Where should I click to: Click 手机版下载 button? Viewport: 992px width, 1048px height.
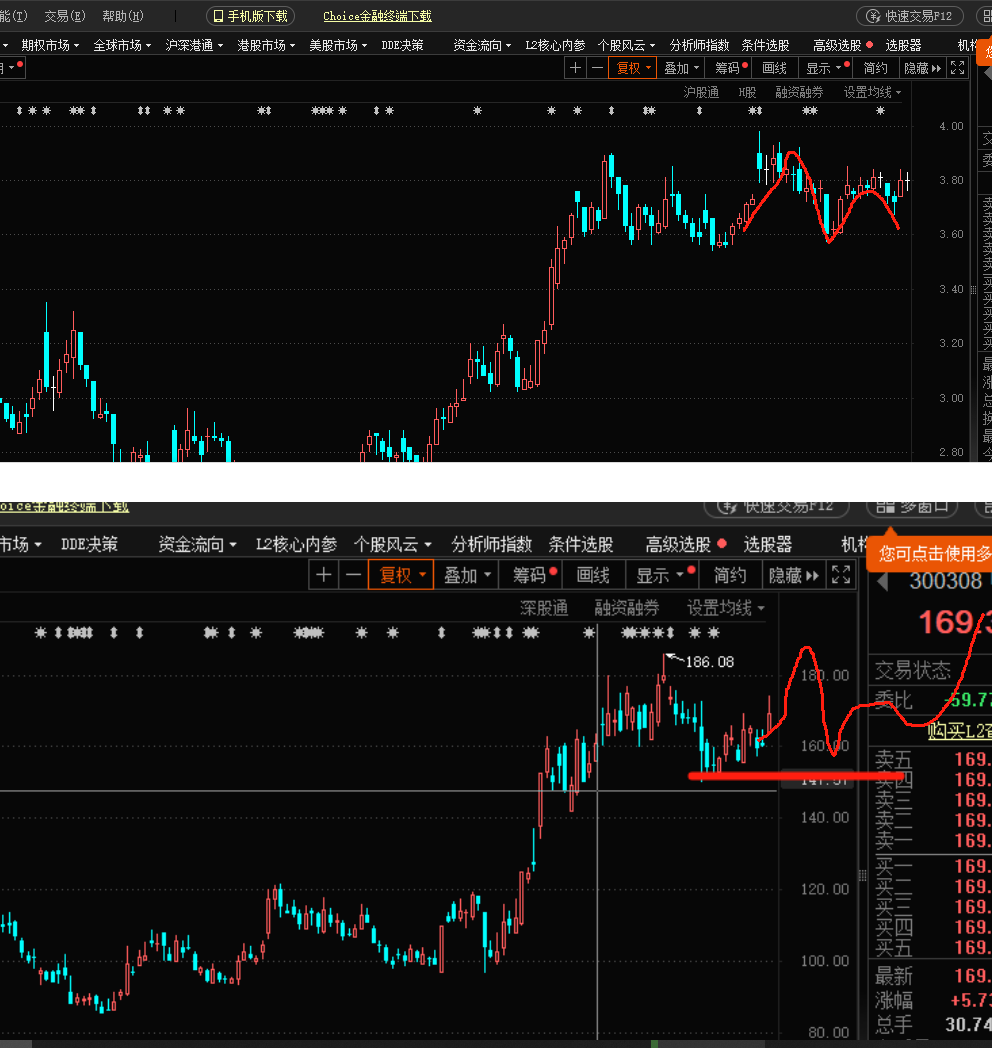click(251, 16)
